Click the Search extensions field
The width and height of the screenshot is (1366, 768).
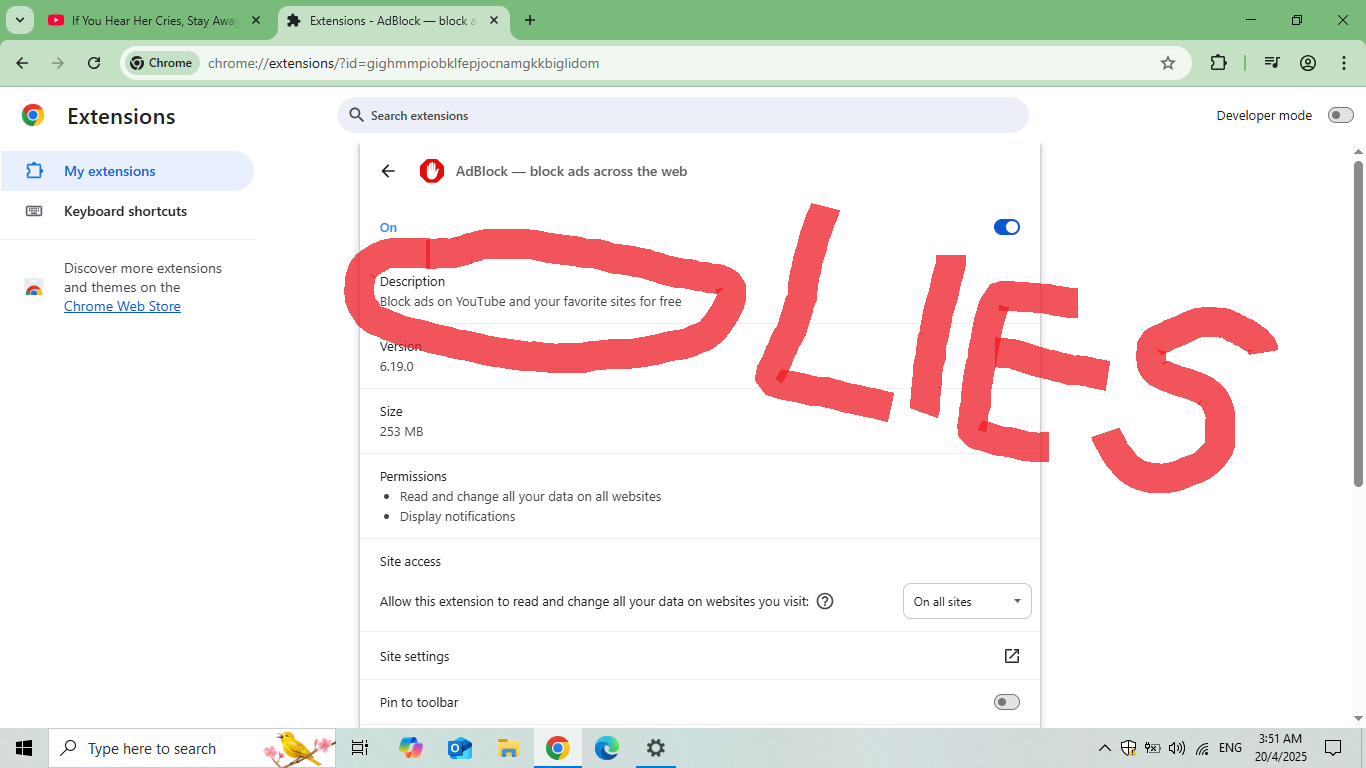[x=683, y=115]
